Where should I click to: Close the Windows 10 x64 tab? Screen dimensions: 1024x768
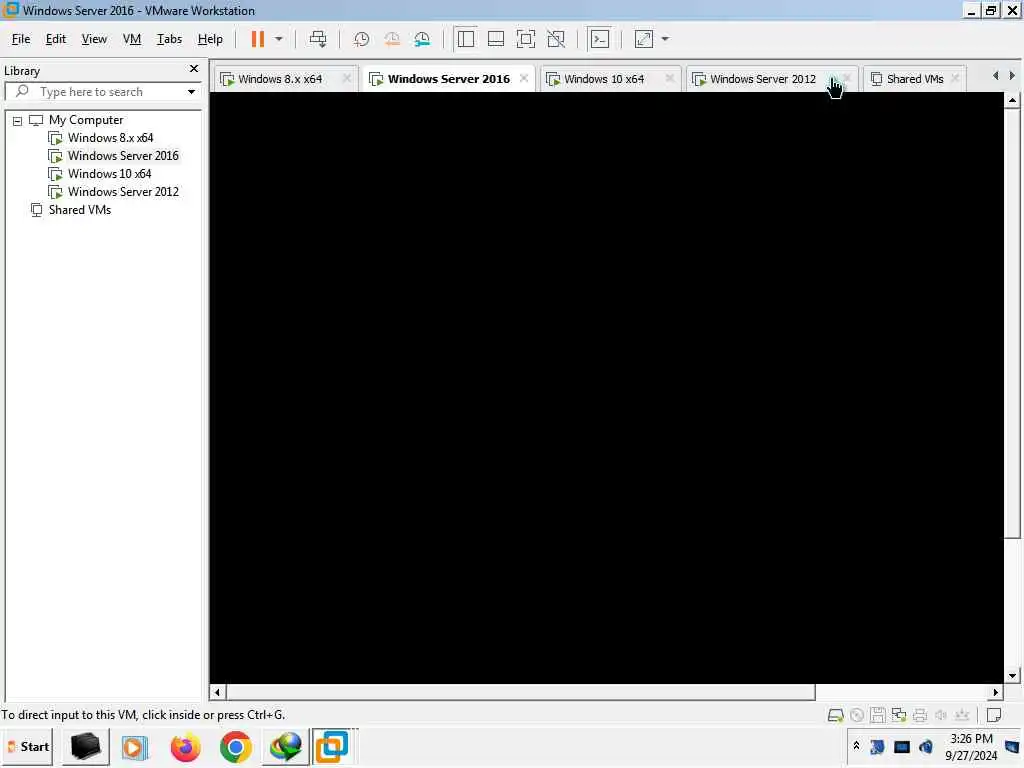[669, 78]
